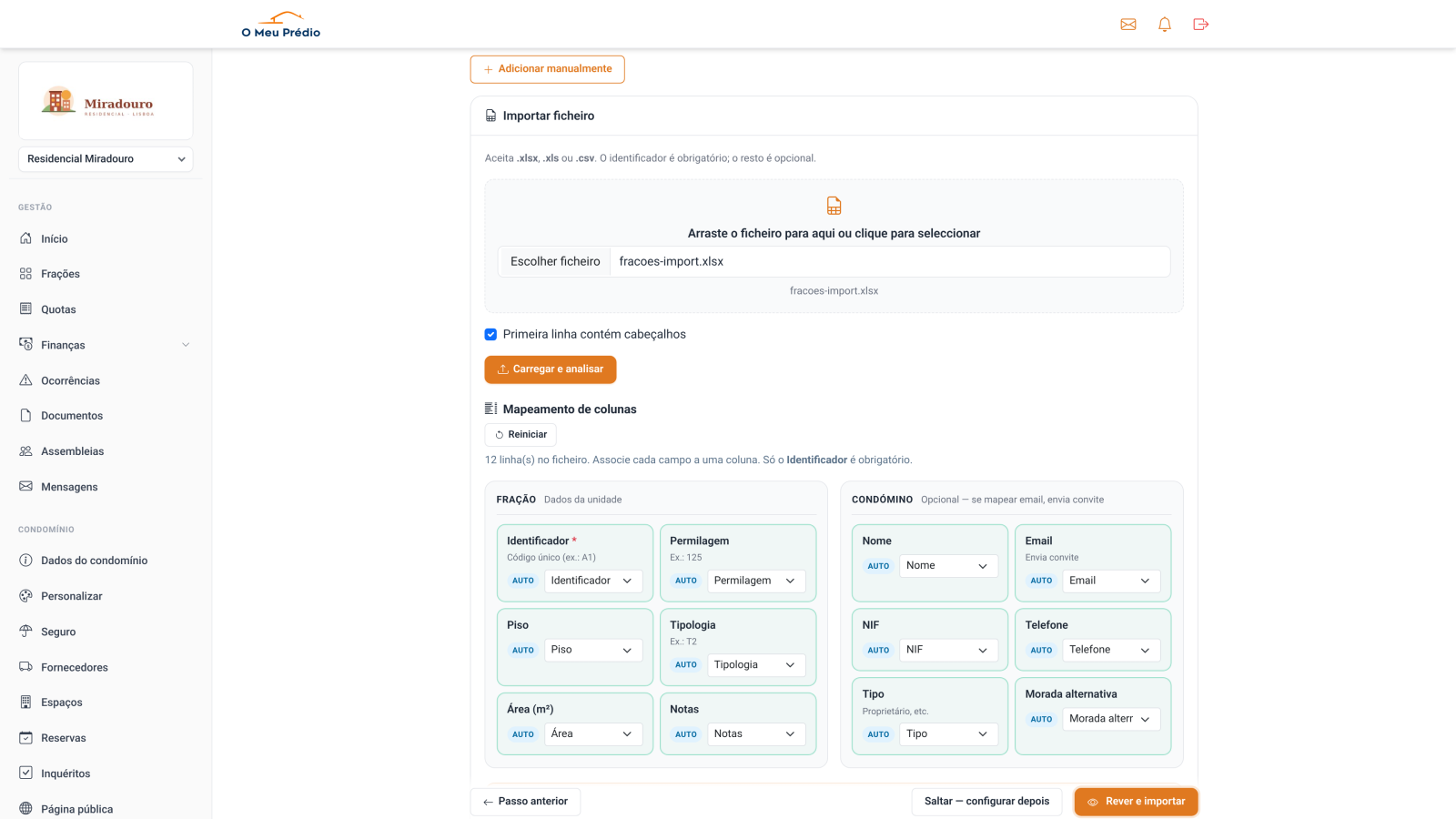Open the NIF column dropdown
The width and height of the screenshot is (1456, 819).
pos(948,650)
